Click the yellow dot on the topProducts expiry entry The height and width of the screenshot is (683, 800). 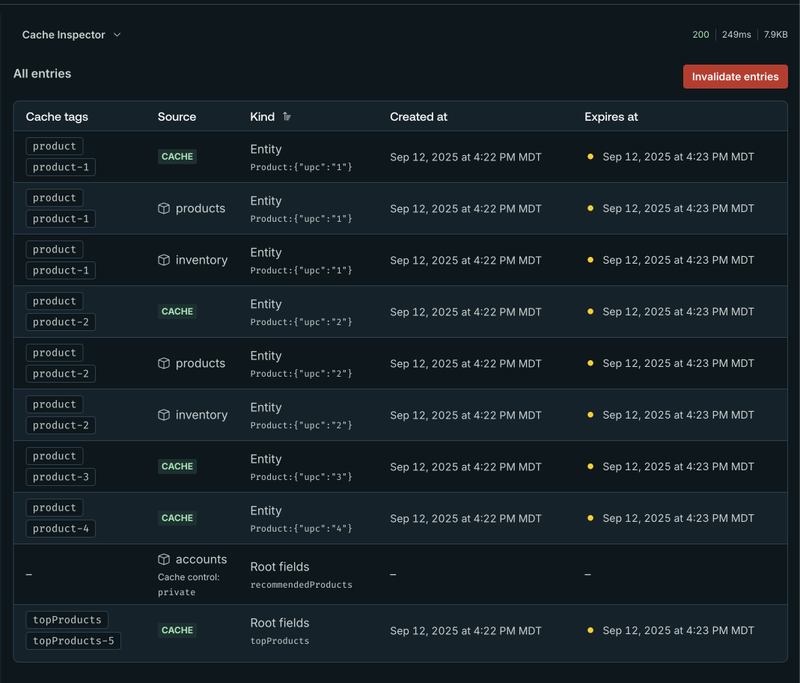(x=590, y=631)
